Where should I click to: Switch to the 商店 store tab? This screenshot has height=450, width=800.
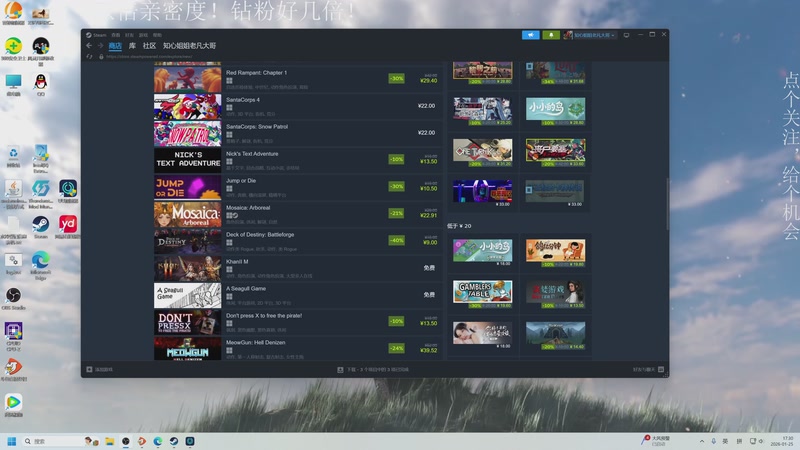click(115, 46)
